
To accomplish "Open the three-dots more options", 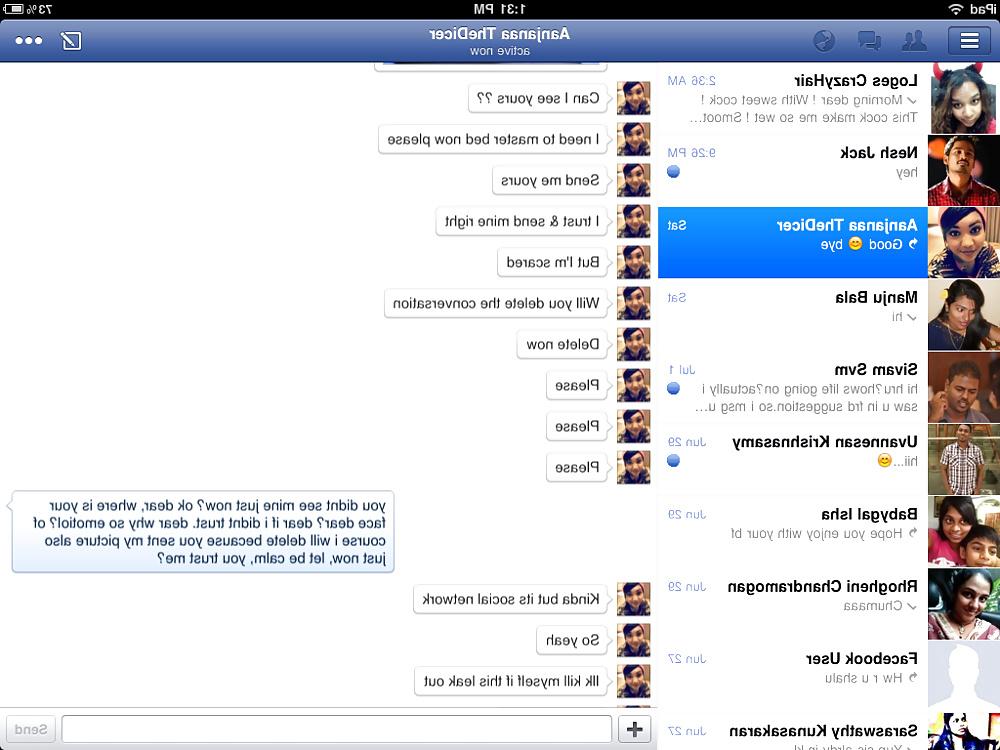I will tap(29, 41).
